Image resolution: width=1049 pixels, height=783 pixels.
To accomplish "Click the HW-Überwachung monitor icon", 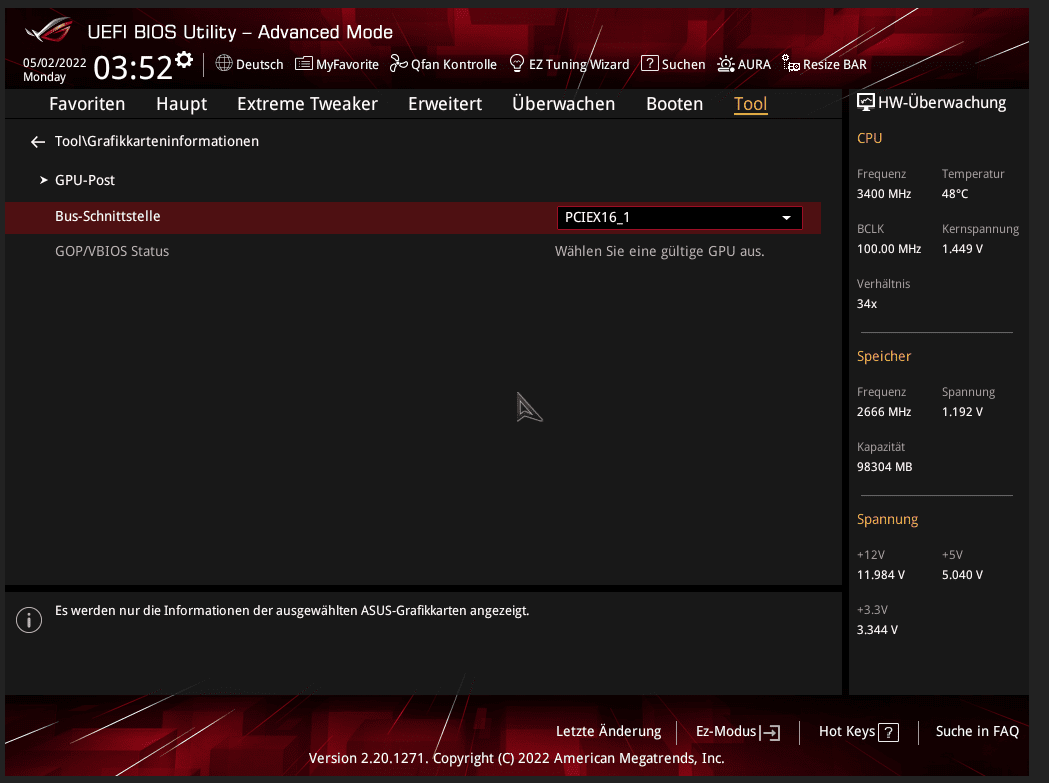I will point(866,102).
